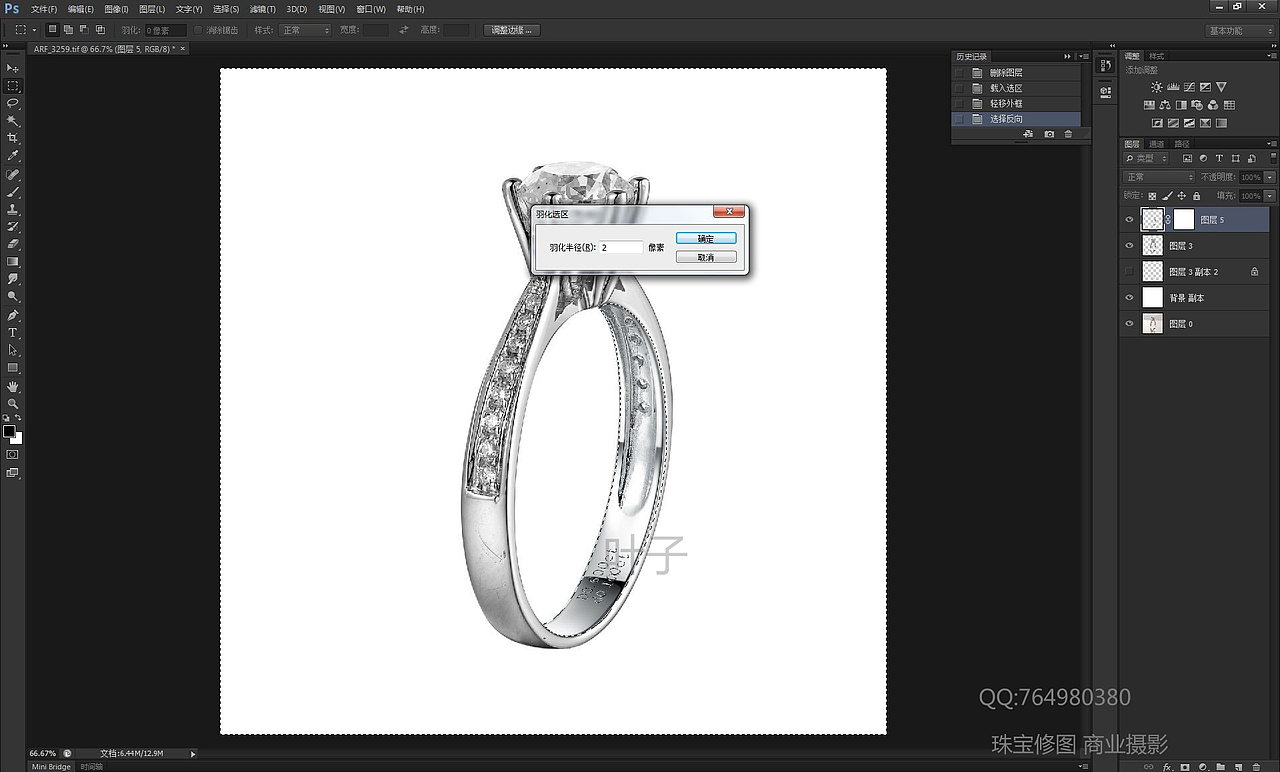Image resolution: width=1280 pixels, height=772 pixels.
Task: Open the layer blend mode 正常 dropdown
Action: [1159, 177]
